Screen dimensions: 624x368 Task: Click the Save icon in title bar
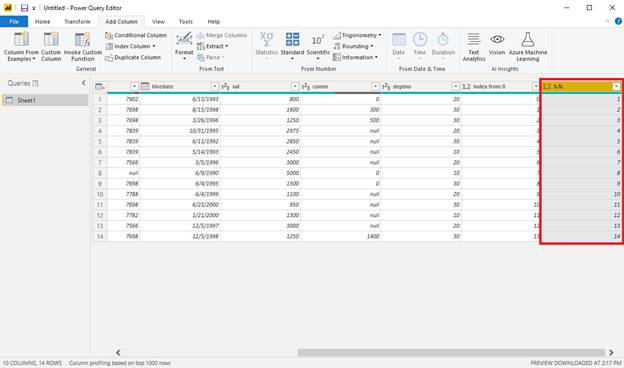[x=24, y=8]
